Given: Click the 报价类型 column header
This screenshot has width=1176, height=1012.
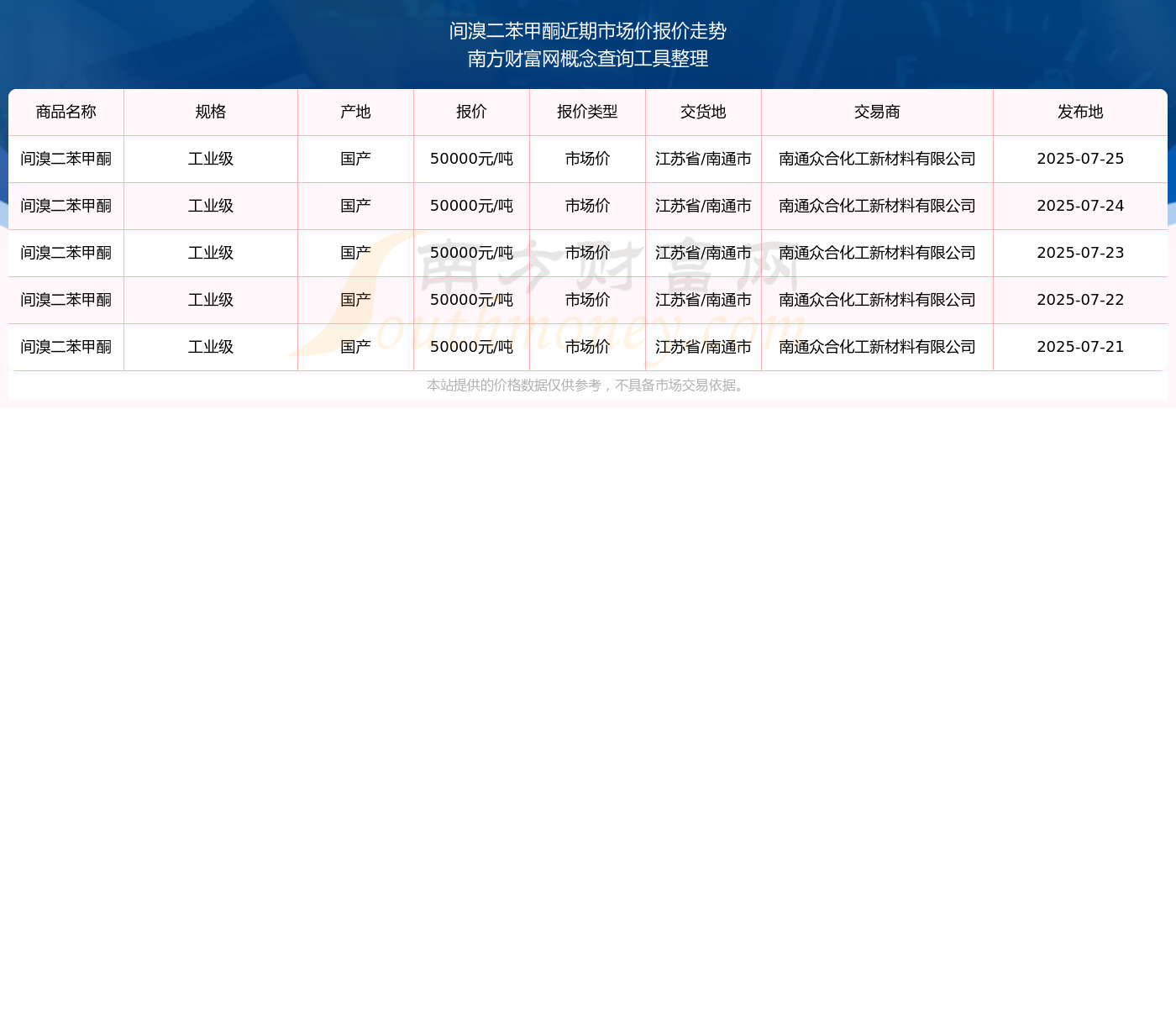Looking at the screenshot, I should pos(587,112).
